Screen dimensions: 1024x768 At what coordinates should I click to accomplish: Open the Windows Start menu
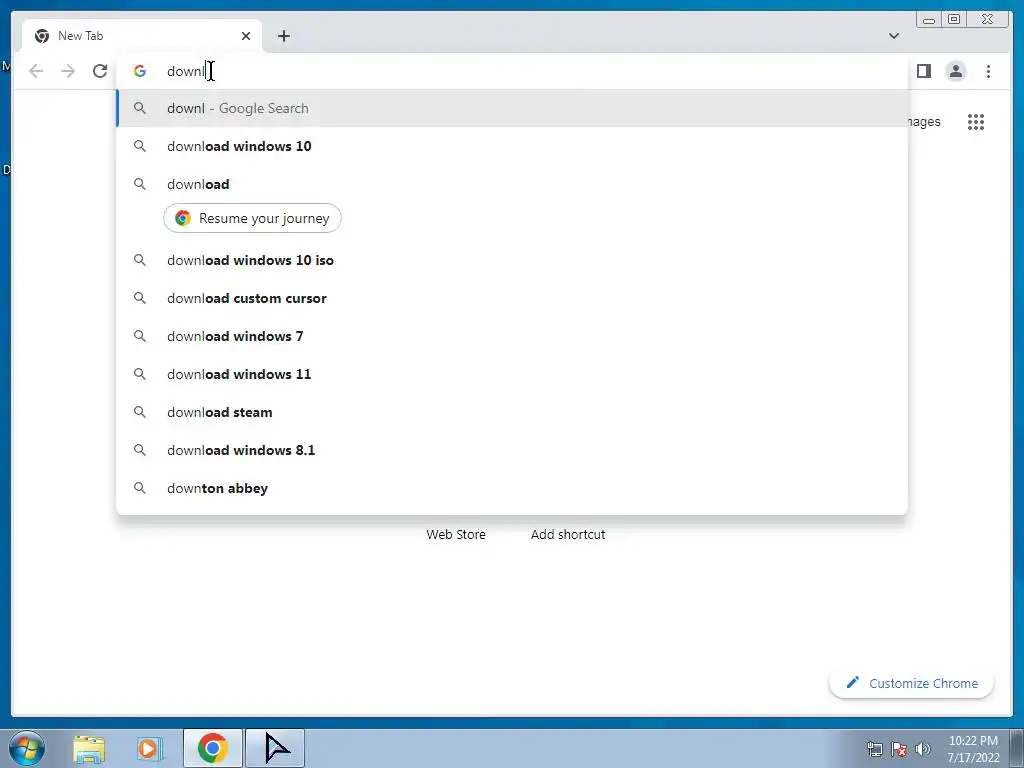[x=27, y=748]
